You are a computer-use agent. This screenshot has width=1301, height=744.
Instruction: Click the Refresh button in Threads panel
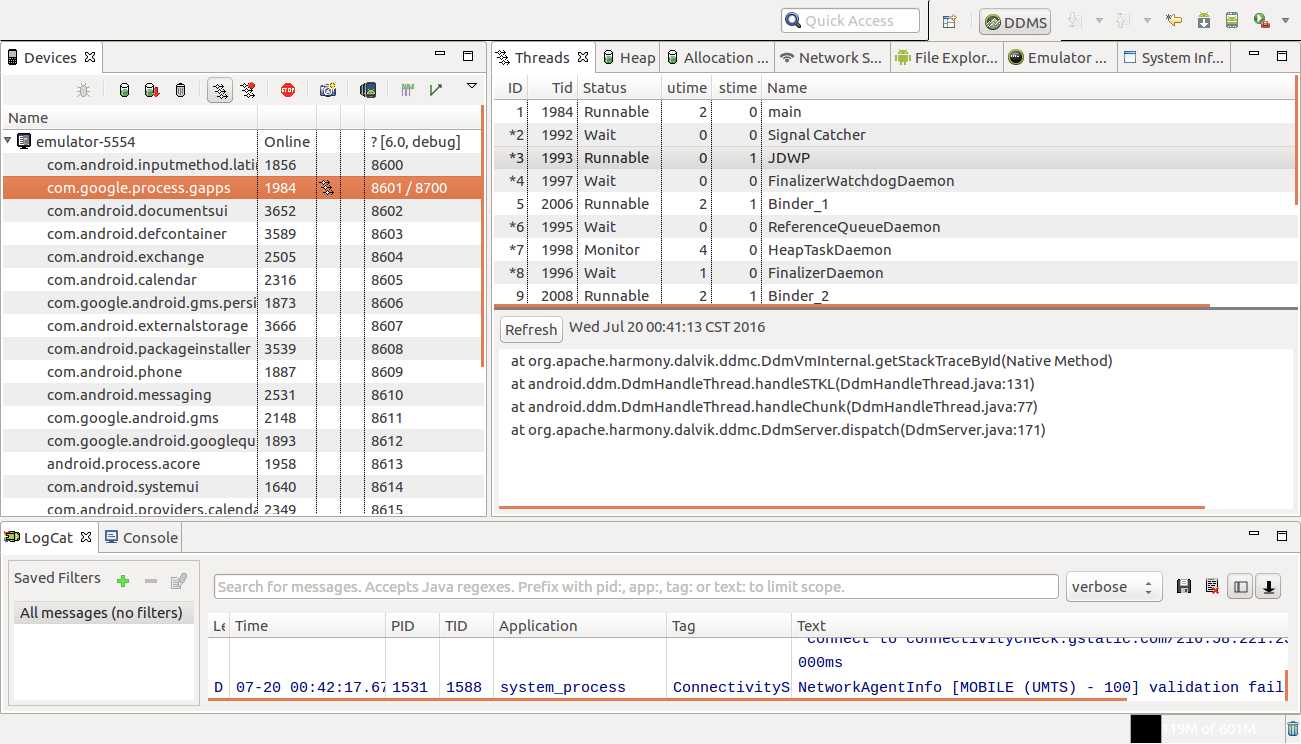pos(531,330)
